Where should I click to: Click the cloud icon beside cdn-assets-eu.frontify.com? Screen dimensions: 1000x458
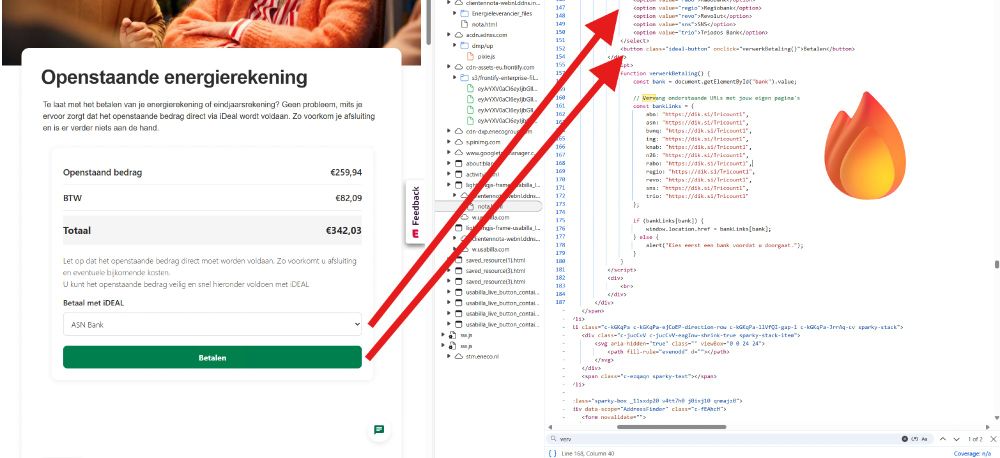[x=459, y=67]
